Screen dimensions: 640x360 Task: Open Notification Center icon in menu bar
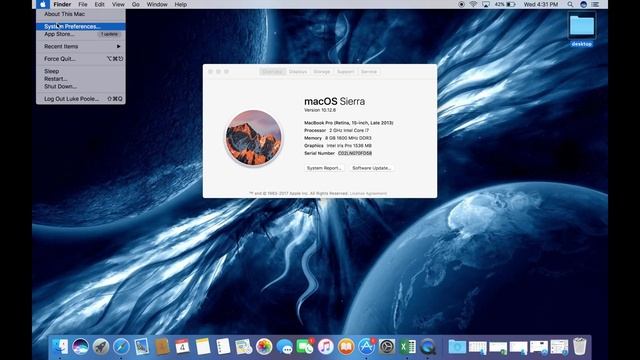tap(596, 4)
